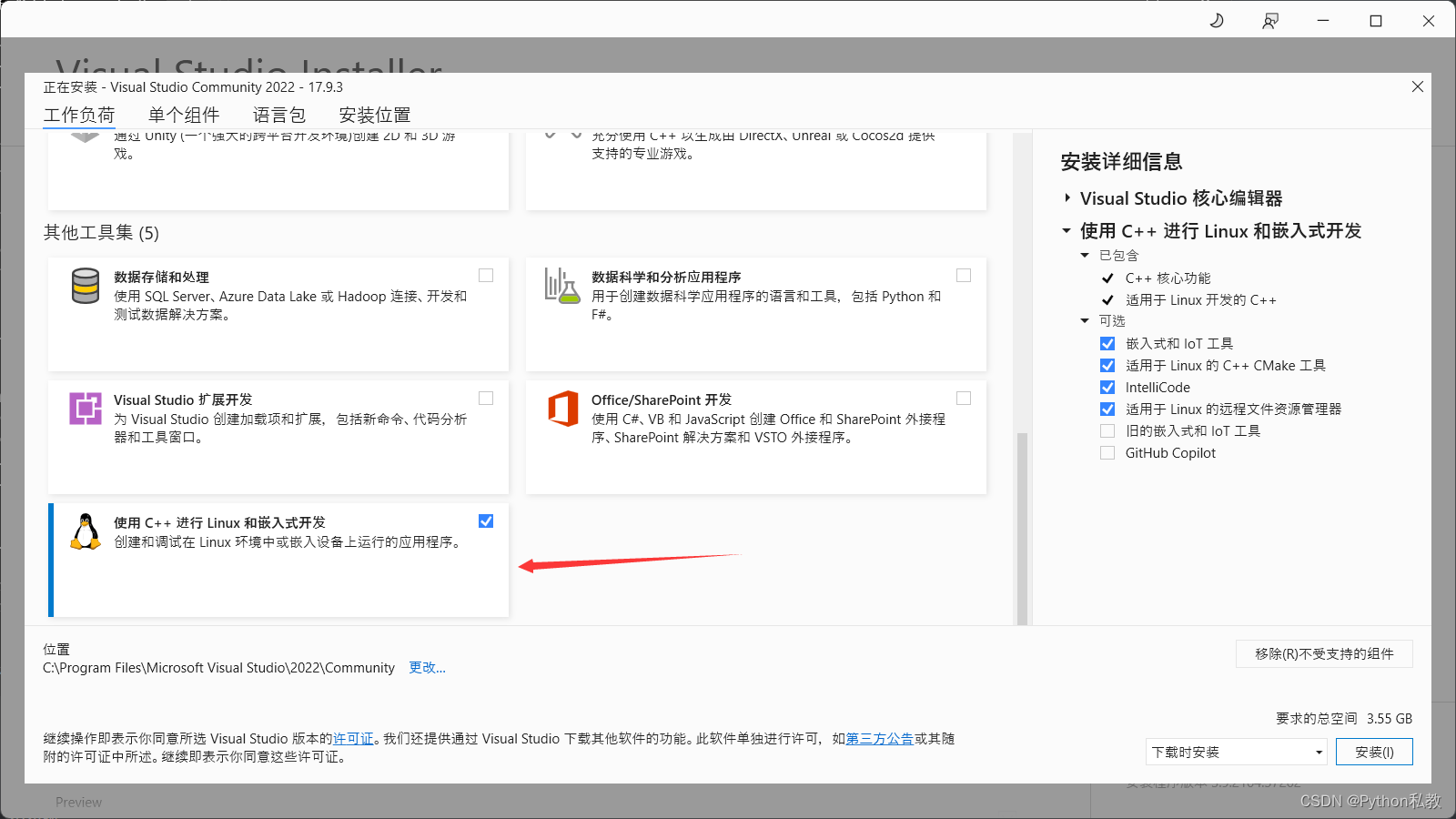The image size is (1456, 819).
Task: Click the Visual Studio extension development icon
Action: (86, 409)
